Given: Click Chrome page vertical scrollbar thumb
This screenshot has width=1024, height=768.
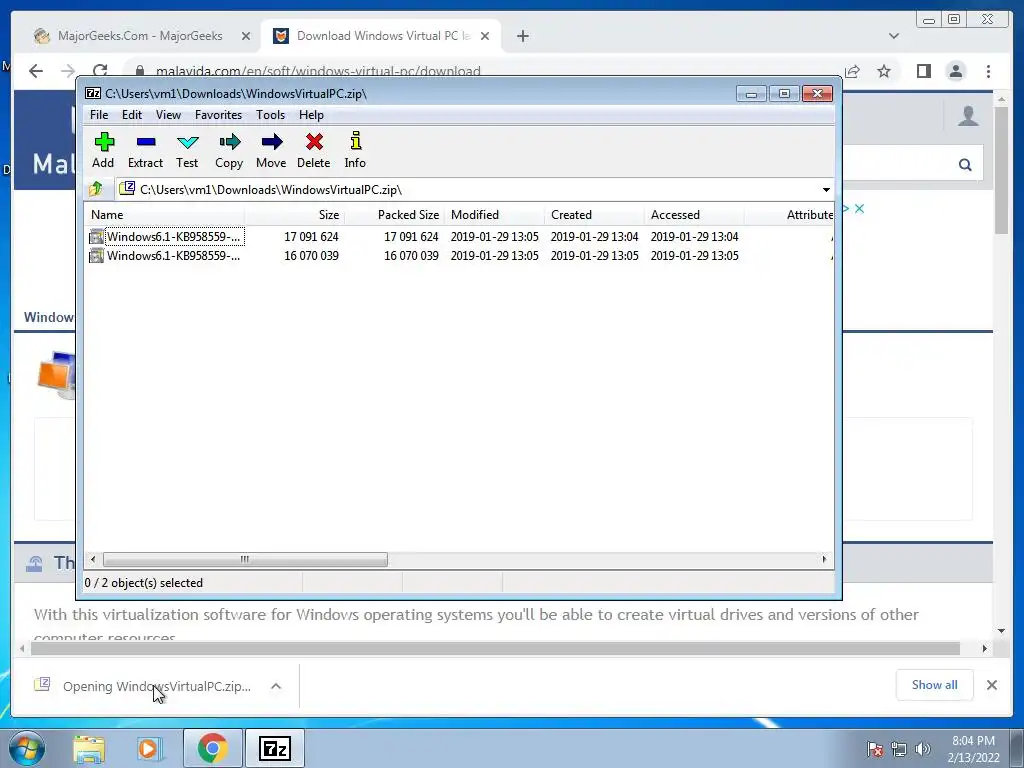Looking at the screenshot, I should click(x=1001, y=170).
